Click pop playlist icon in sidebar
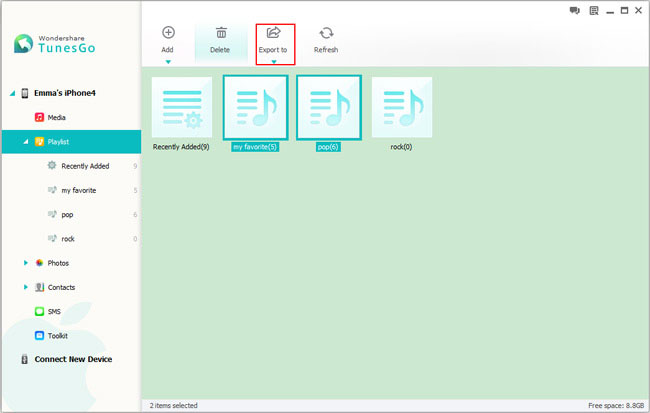Viewport: 650px width, 413px height. tap(52, 214)
